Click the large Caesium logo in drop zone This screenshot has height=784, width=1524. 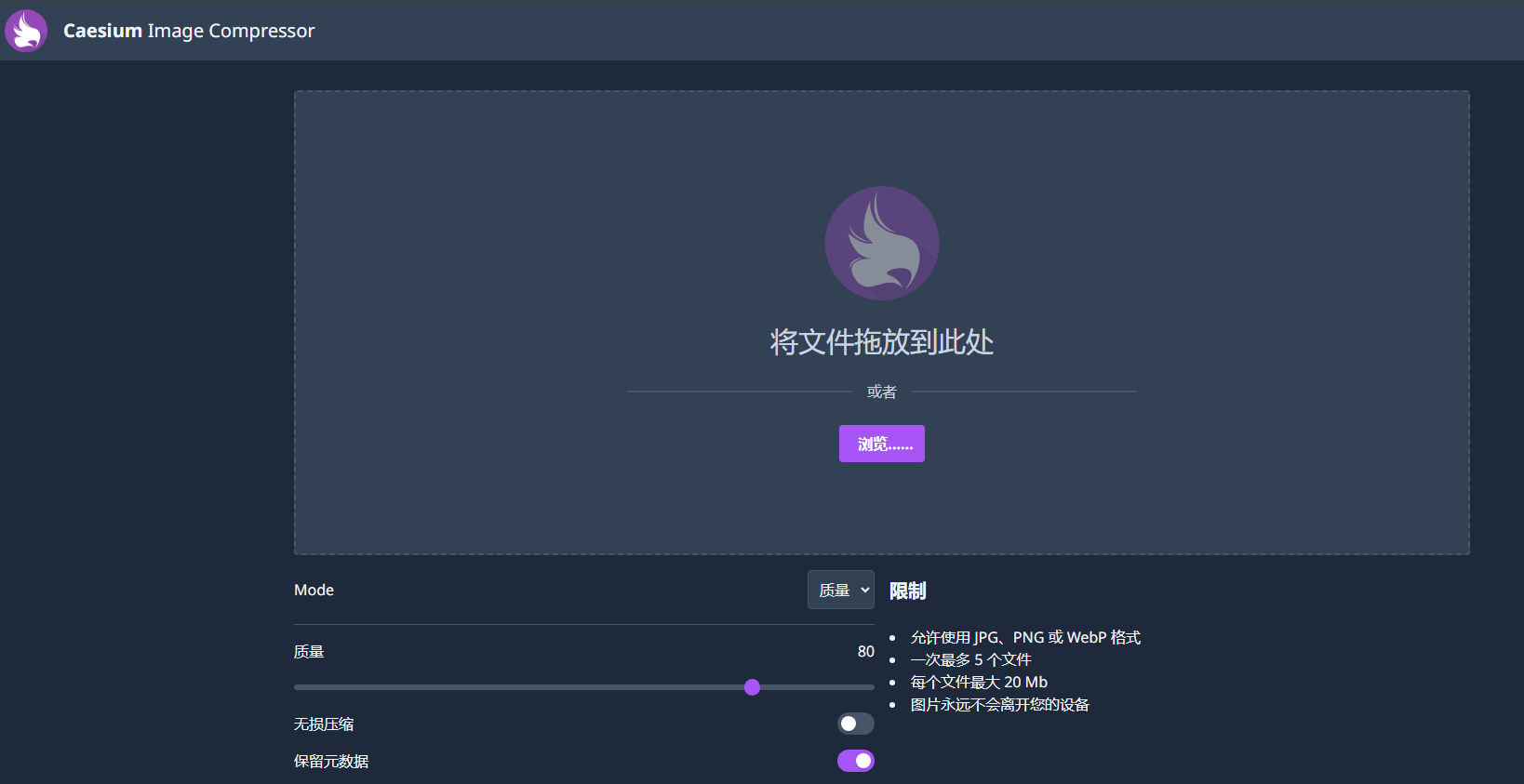[x=882, y=243]
